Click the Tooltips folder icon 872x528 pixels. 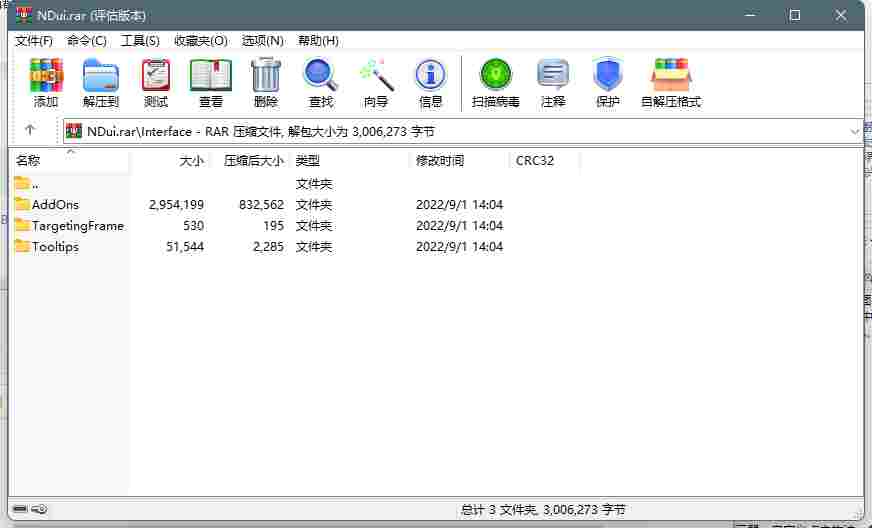pyautogui.click(x=22, y=246)
